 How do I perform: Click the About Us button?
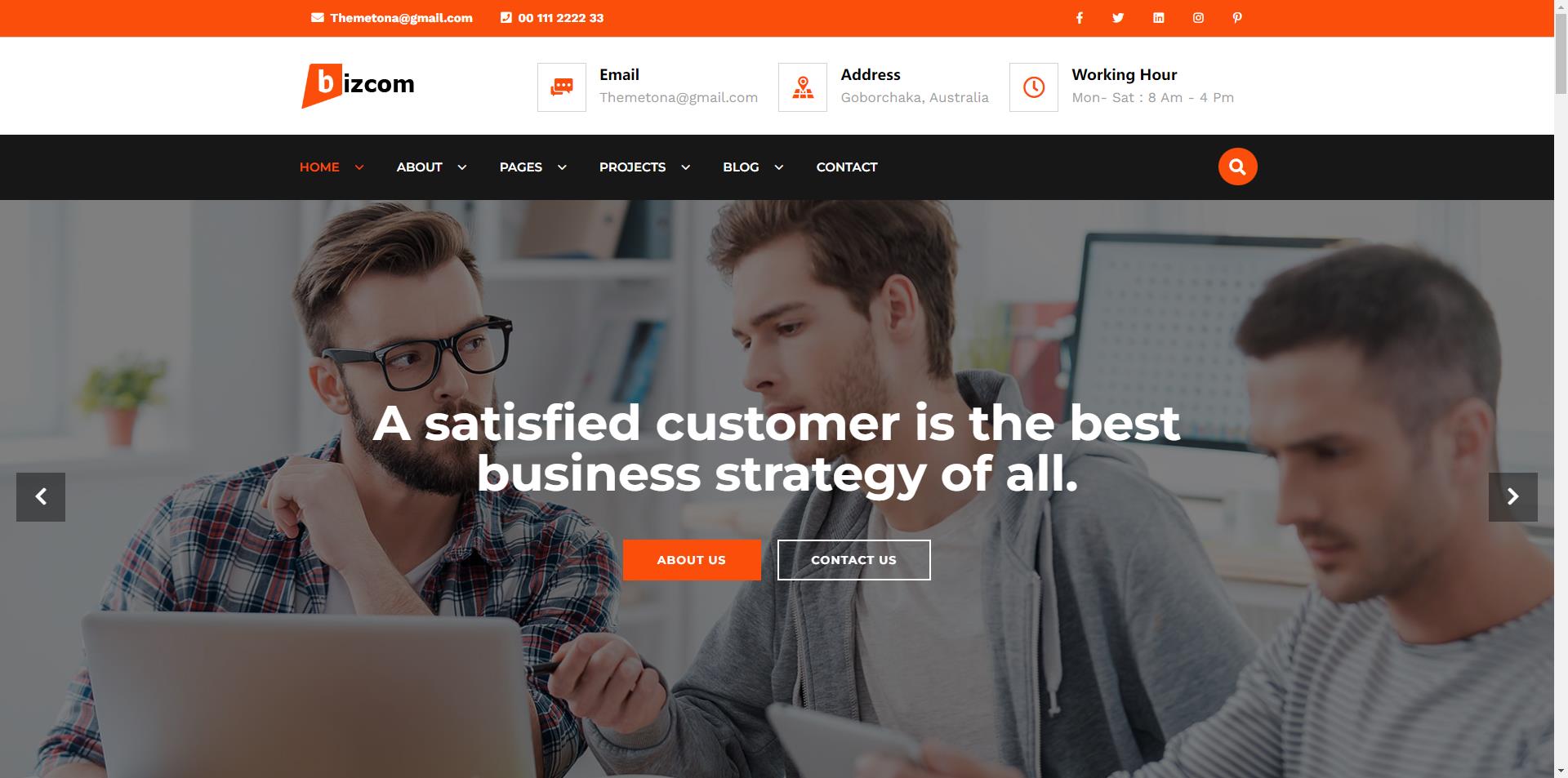(692, 560)
